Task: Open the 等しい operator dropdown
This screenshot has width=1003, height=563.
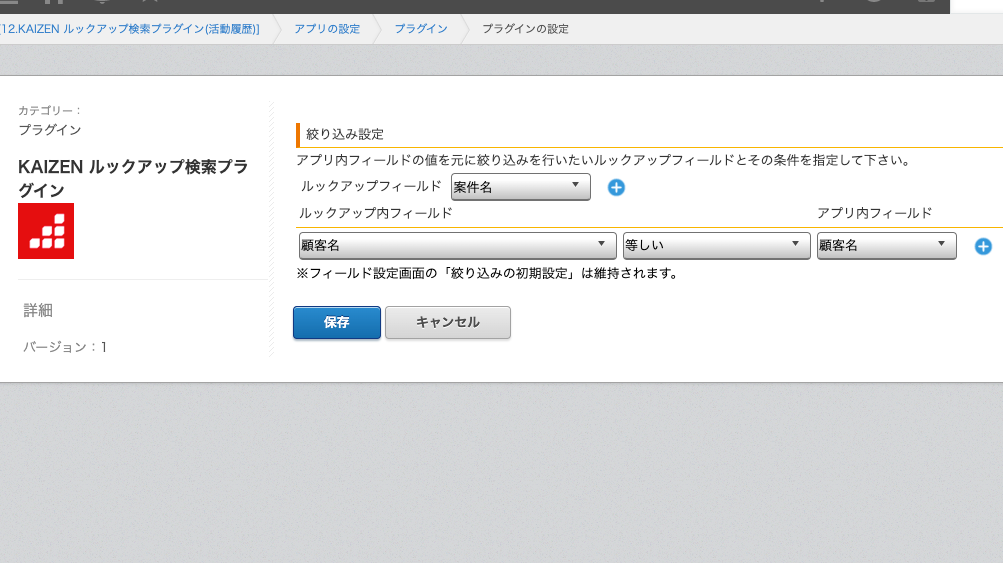Action: [716, 246]
